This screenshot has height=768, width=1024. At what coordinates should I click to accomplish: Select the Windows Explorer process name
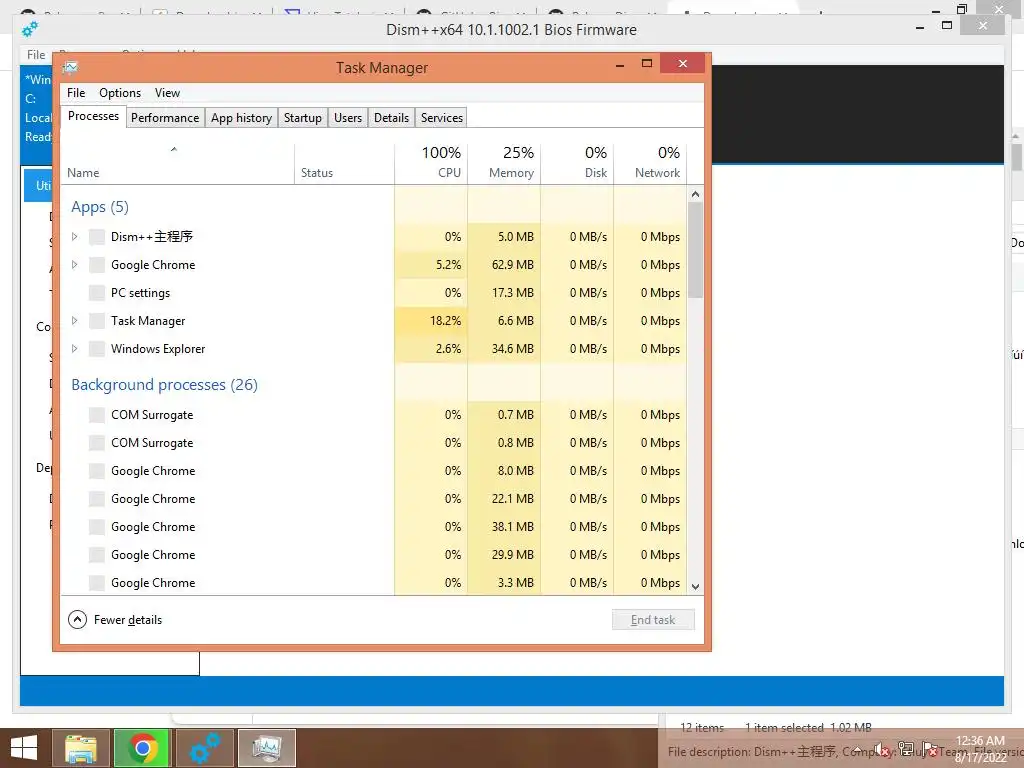pyautogui.click(x=158, y=349)
